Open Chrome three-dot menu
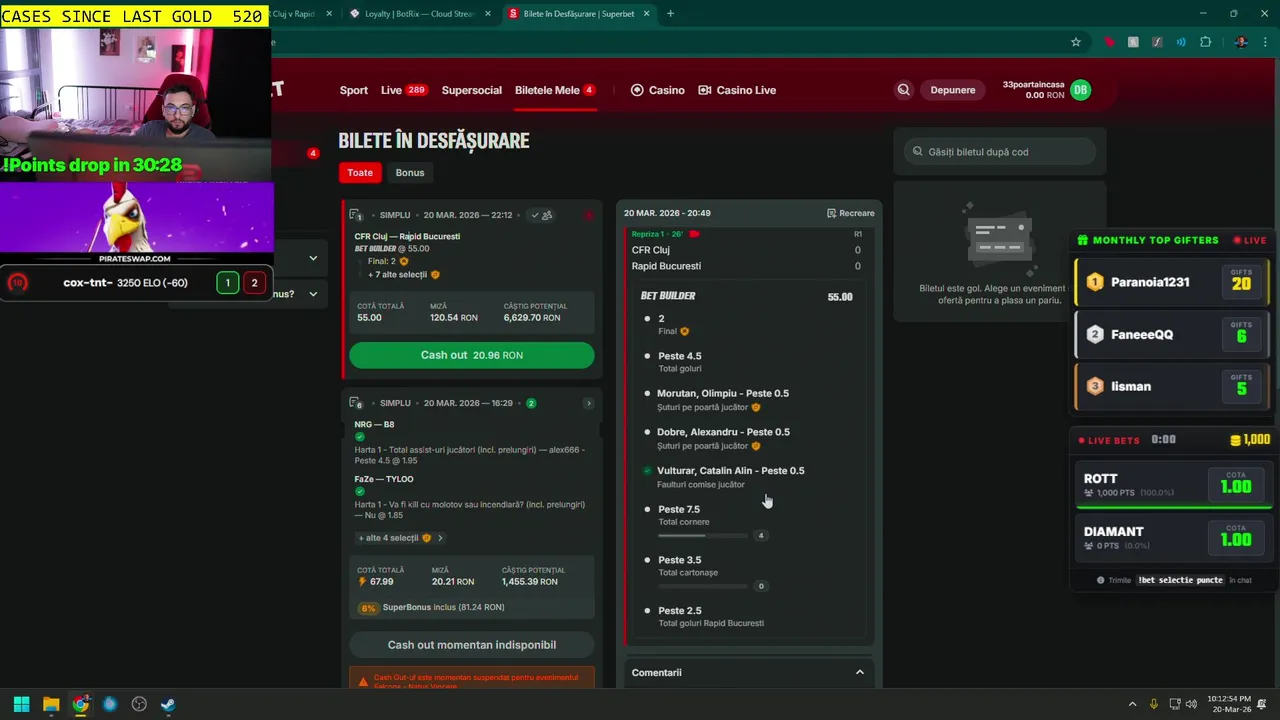This screenshot has width=1280, height=720. coord(1263,42)
